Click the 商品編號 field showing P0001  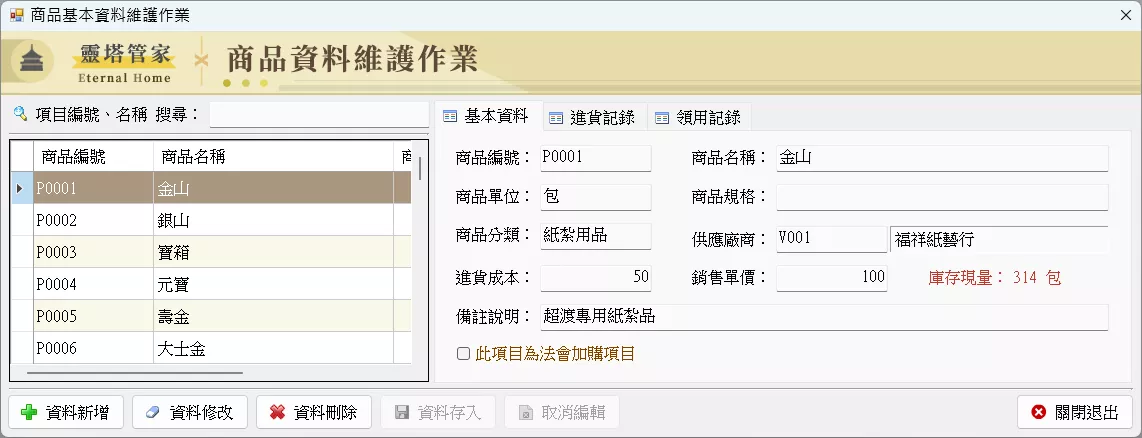(x=596, y=158)
